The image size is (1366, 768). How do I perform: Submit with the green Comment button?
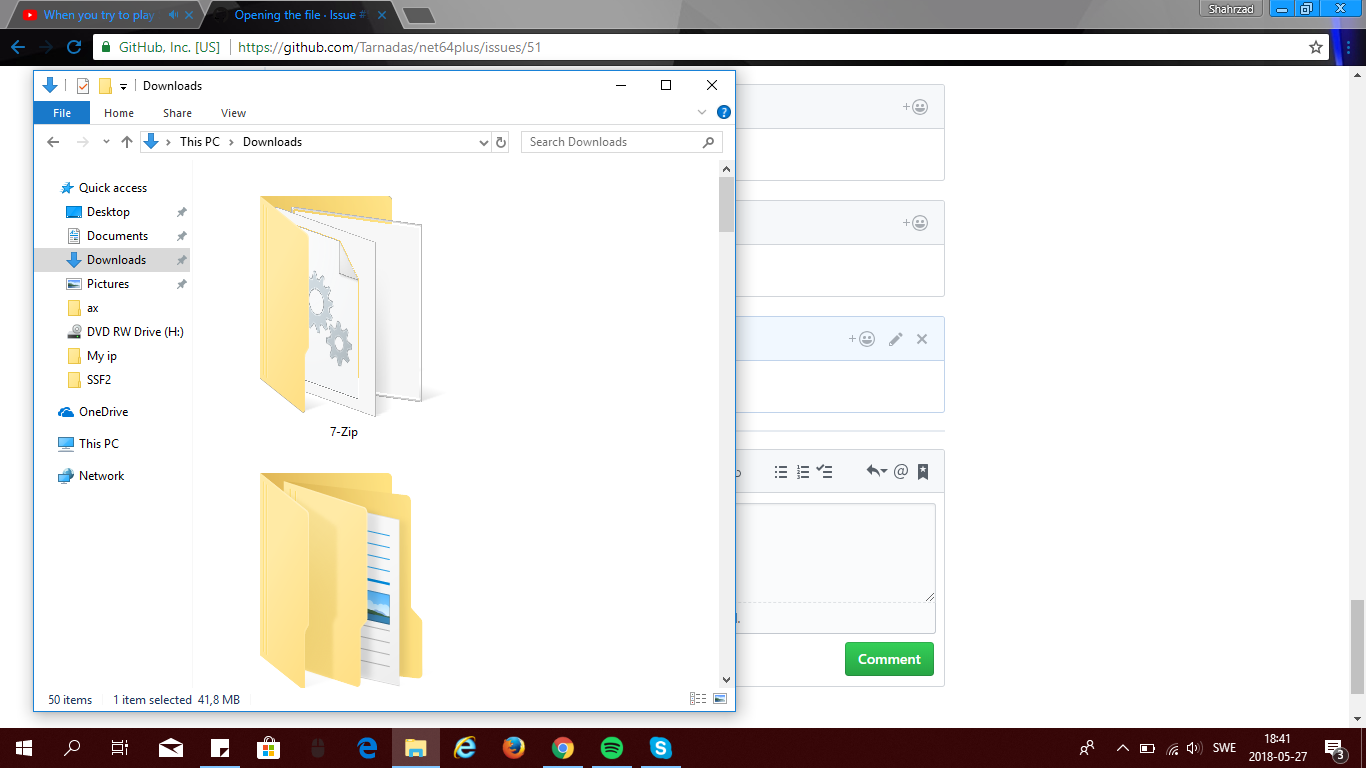pyautogui.click(x=888, y=659)
